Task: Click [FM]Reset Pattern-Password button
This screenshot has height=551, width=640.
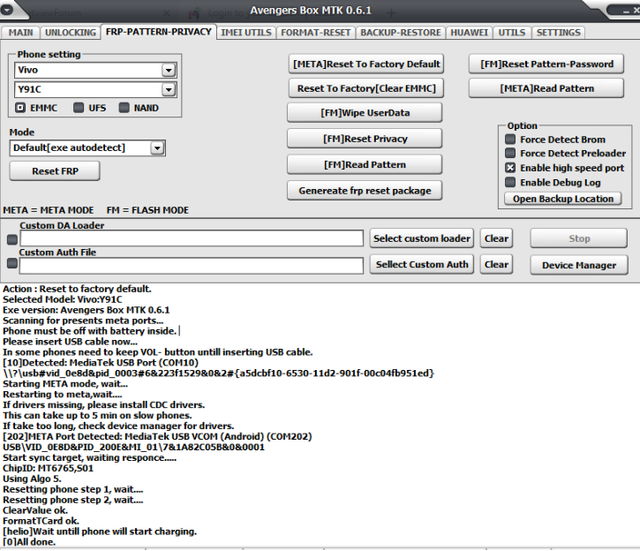Action: pyautogui.click(x=546, y=64)
